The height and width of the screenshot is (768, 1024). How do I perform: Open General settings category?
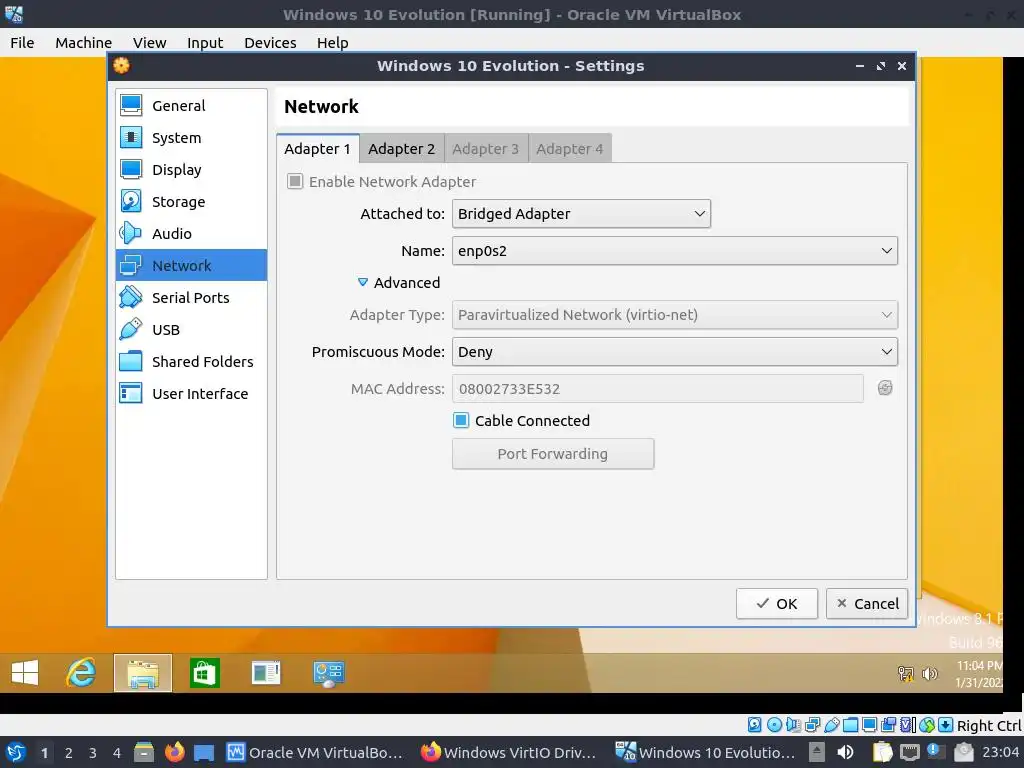coord(191,106)
